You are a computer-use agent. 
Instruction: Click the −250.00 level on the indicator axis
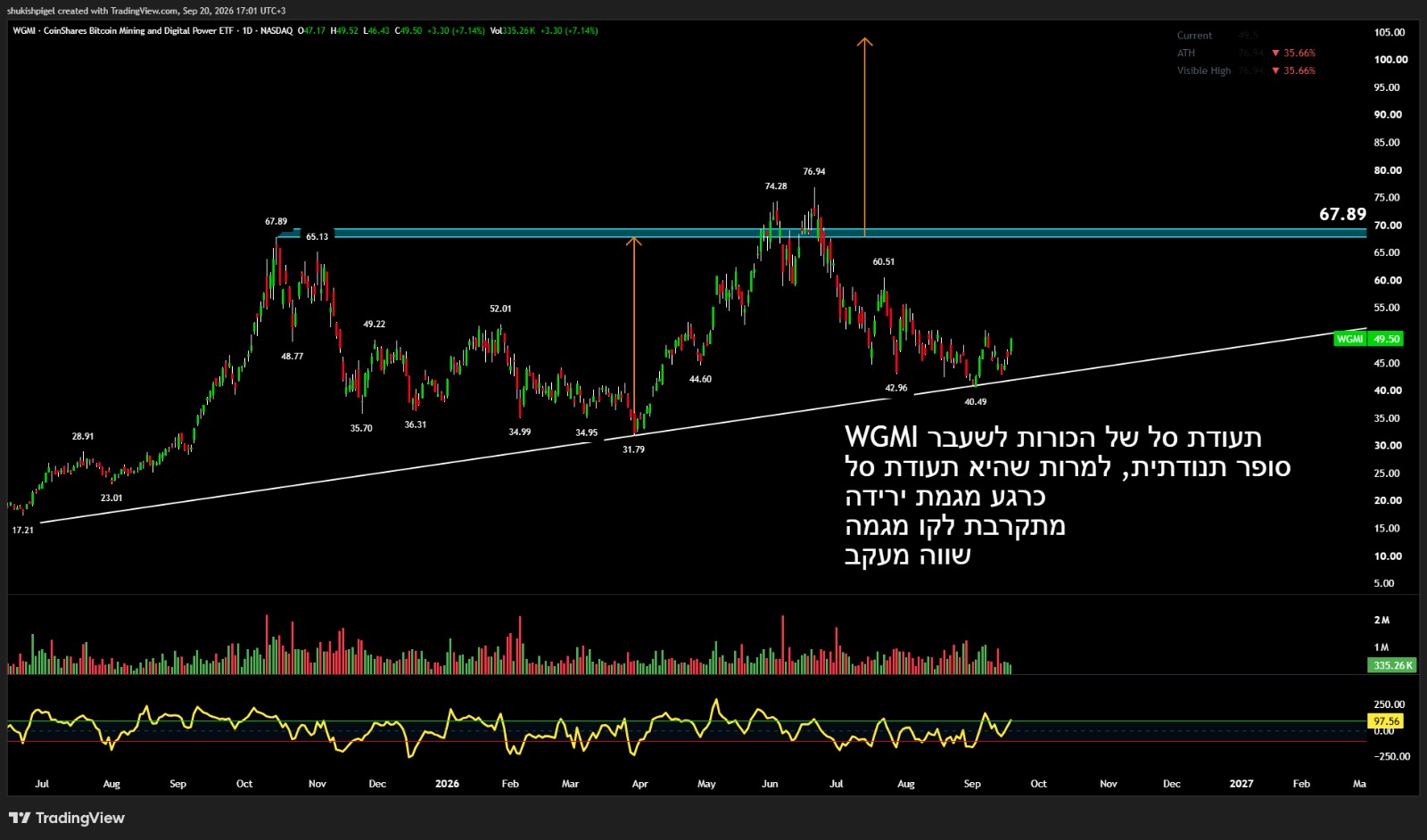1391,756
